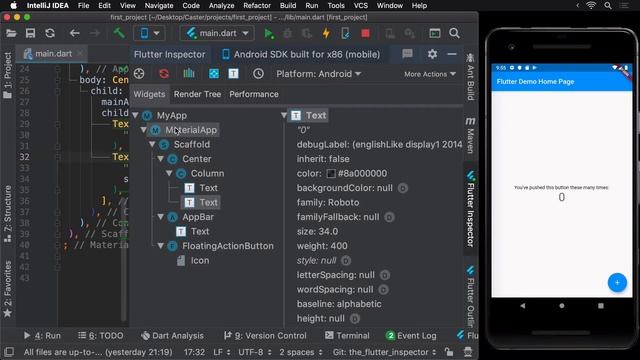Screen dimensions: 640x360
Task: Toggle Slow Animations clock icon
Action: pyautogui.click(x=258, y=74)
